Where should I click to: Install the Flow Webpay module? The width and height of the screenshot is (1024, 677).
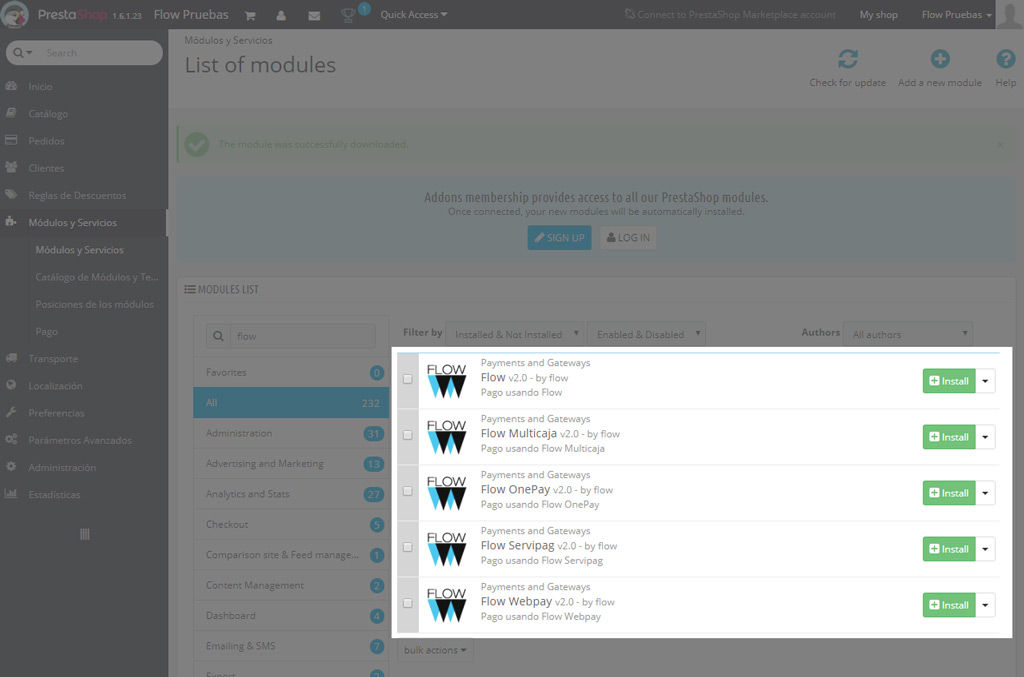click(x=949, y=606)
